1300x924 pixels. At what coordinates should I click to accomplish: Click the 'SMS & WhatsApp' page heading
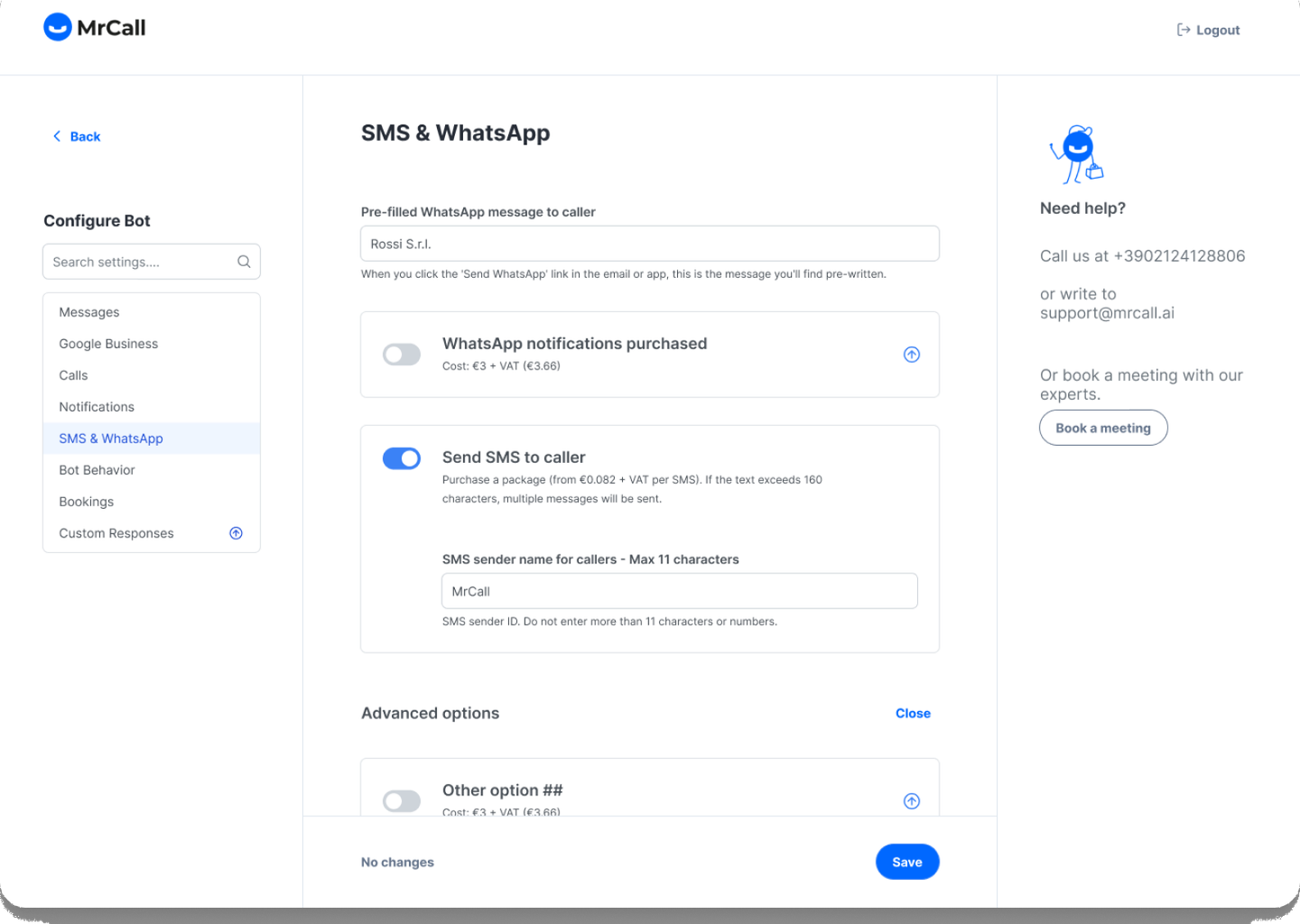[455, 134]
